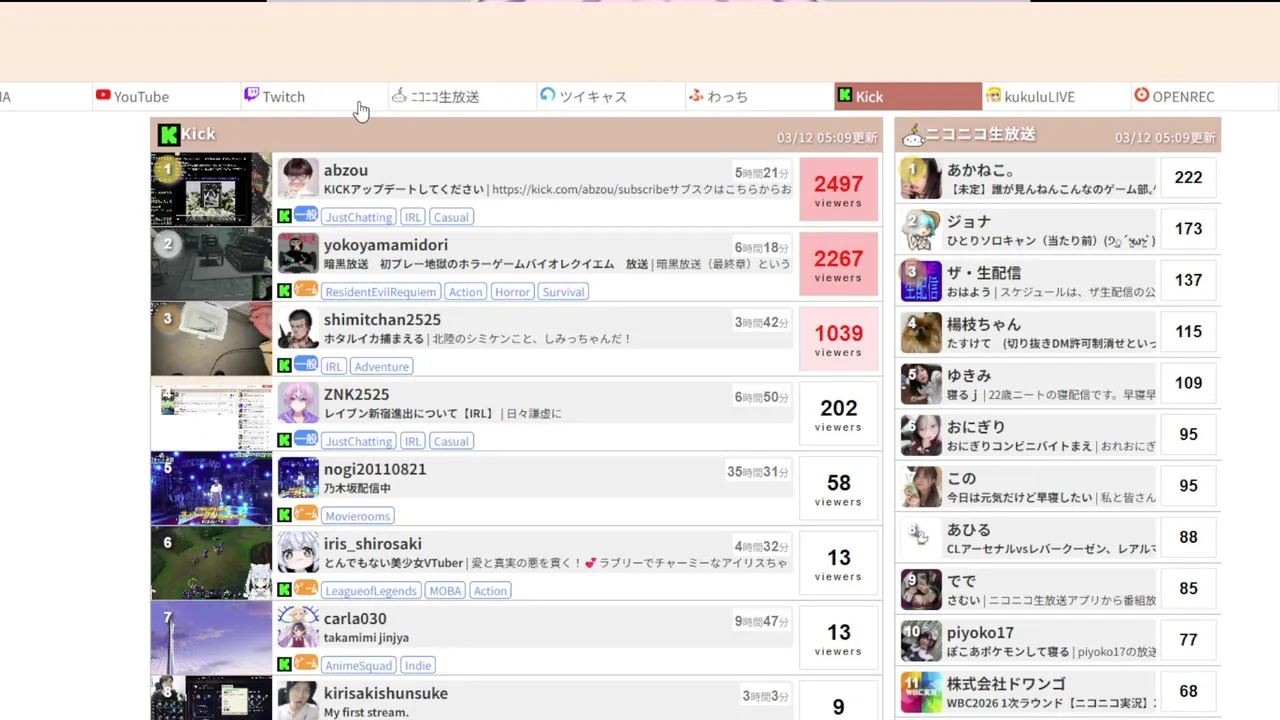Click nogi20110821's avatar icon
The width and height of the screenshot is (1280, 720).
(298, 477)
